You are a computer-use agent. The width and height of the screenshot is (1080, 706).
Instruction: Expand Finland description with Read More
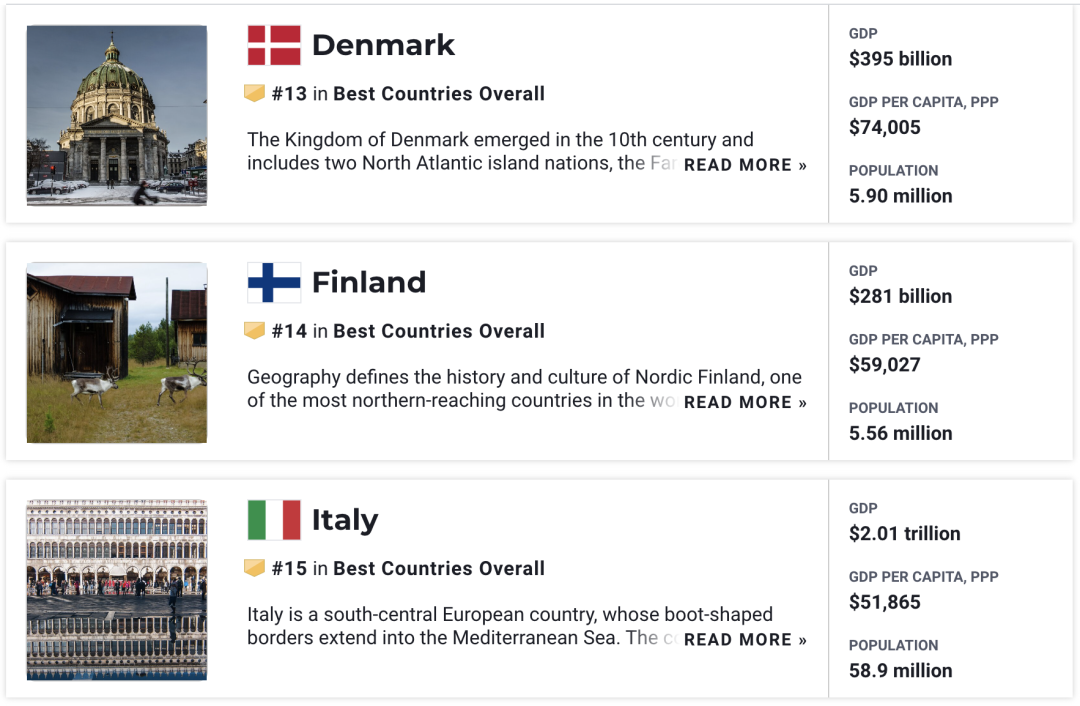(745, 402)
